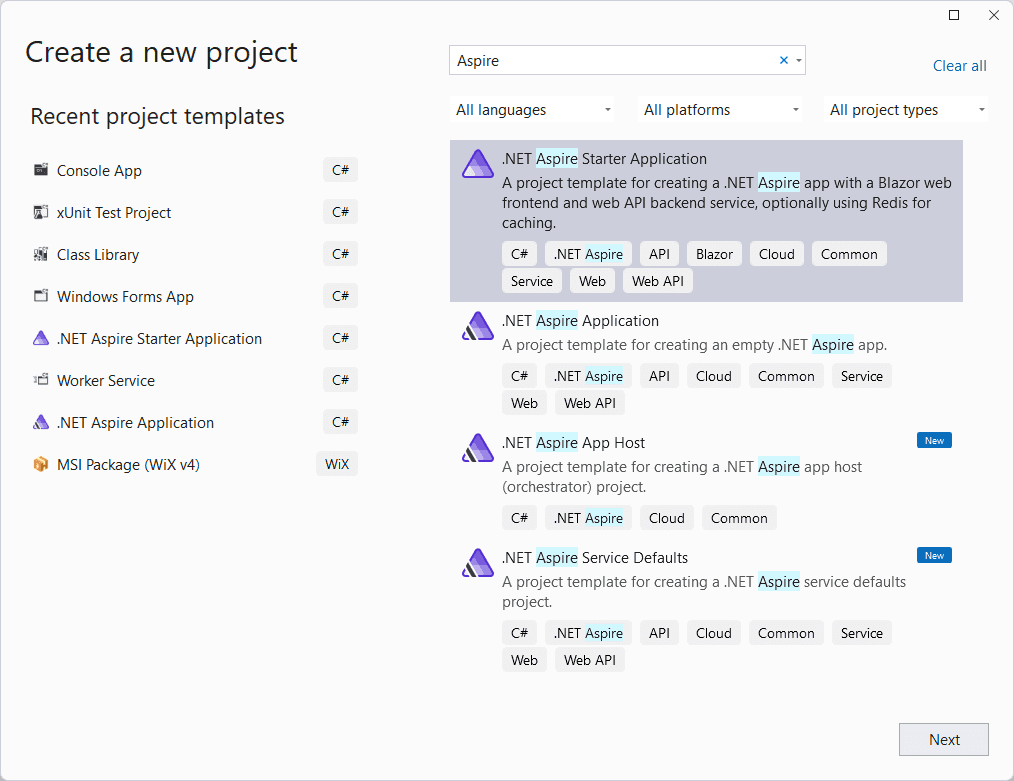Click the Service tag on Aspire Application
Image resolution: width=1014 pixels, height=781 pixels.
pos(861,376)
